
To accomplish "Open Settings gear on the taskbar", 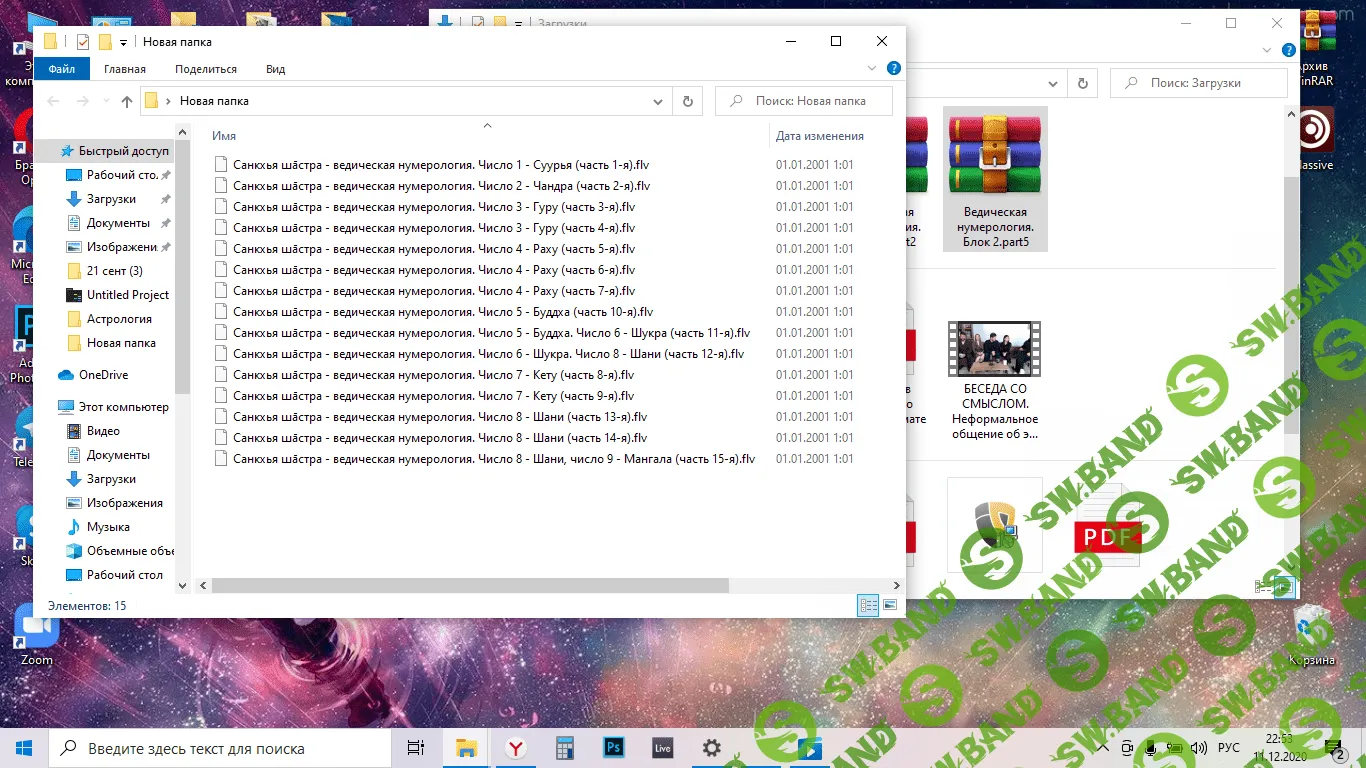I will click(711, 748).
